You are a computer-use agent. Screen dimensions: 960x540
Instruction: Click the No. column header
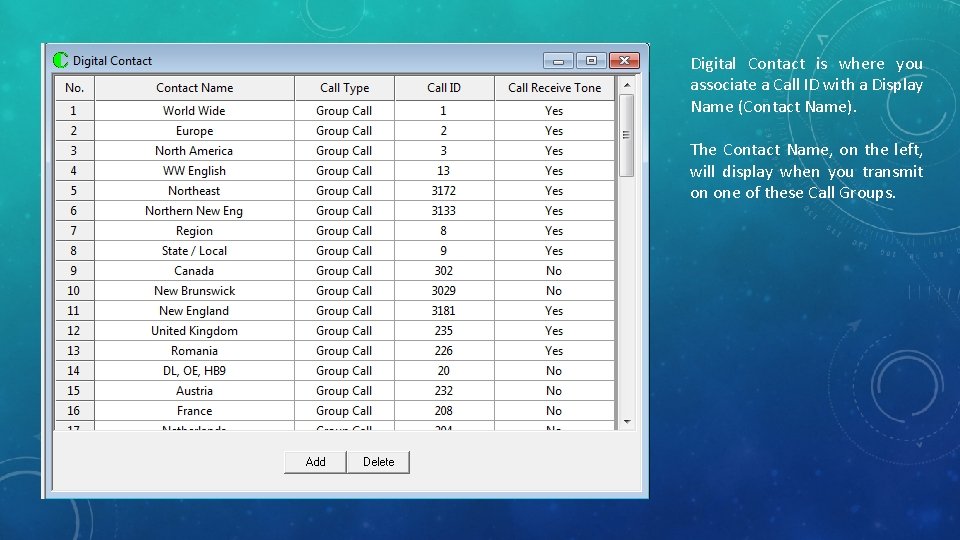[74, 88]
